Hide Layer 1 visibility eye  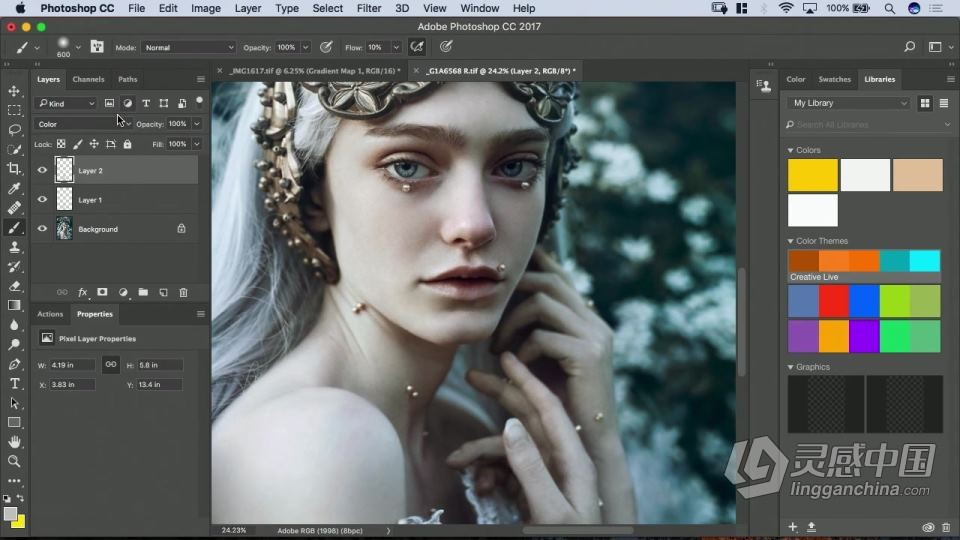point(42,200)
